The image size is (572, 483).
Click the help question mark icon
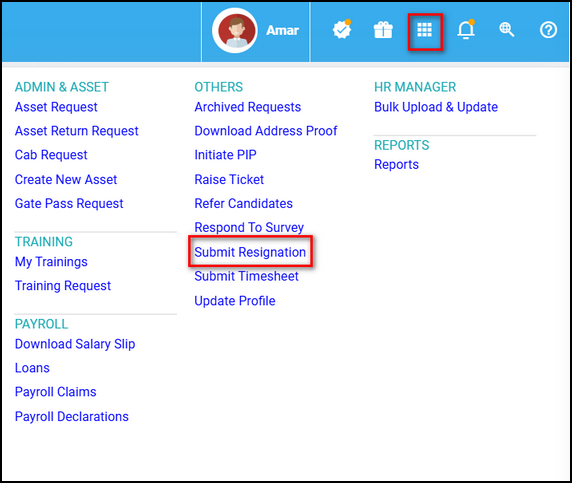point(548,30)
